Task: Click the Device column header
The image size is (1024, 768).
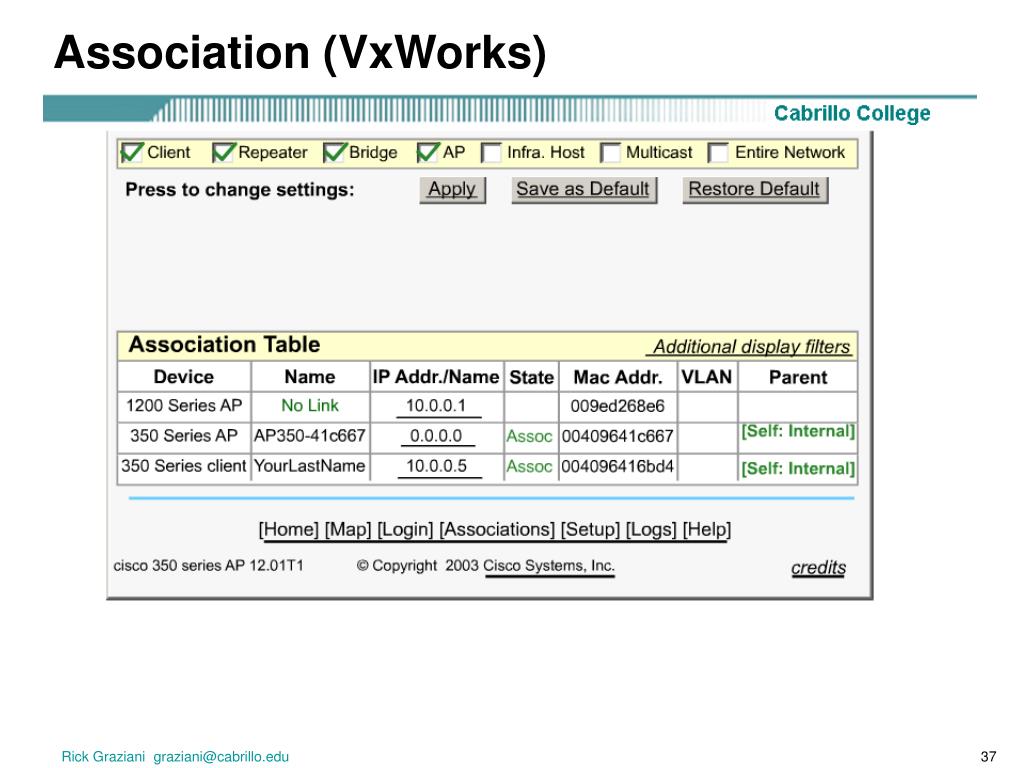Action: [x=184, y=377]
